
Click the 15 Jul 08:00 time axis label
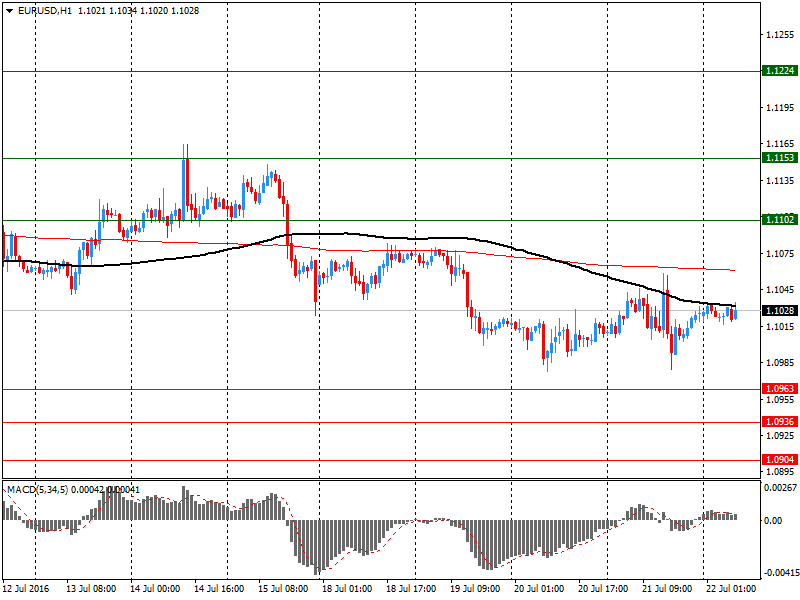click(283, 589)
